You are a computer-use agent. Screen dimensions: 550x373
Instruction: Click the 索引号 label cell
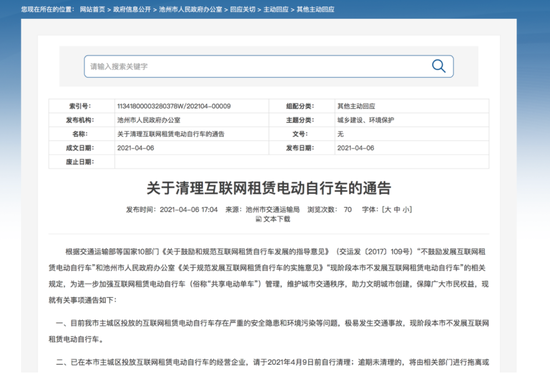[81, 106]
